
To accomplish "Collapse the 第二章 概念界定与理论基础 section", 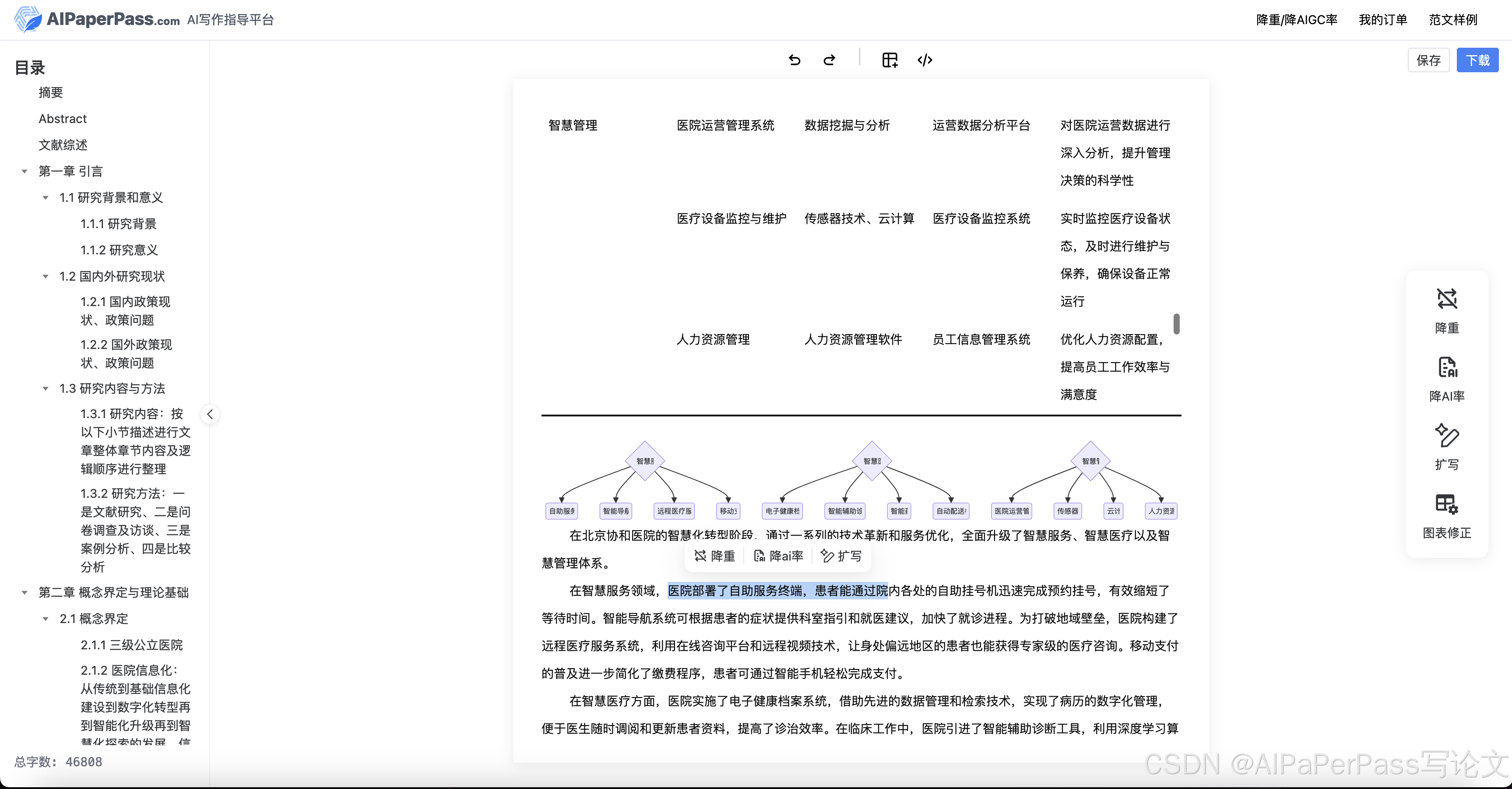I will tap(24, 592).
